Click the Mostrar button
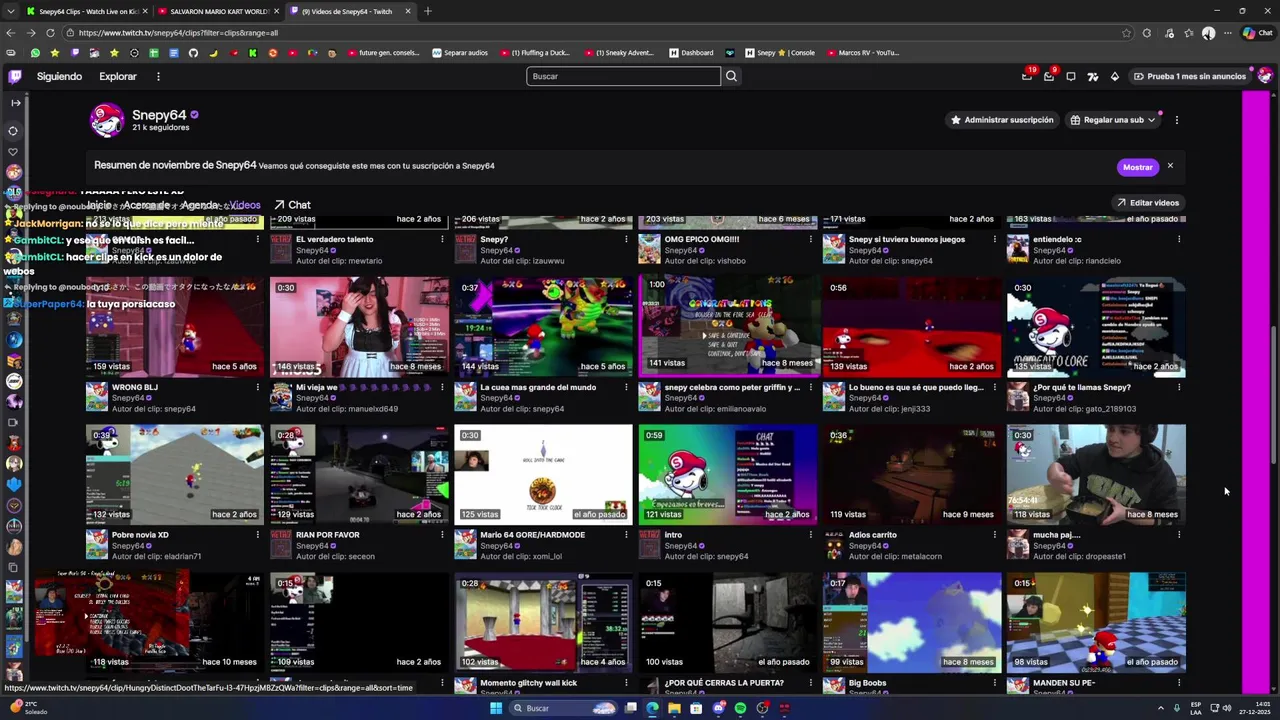Image resolution: width=1280 pixels, height=720 pixels. [1137, 167]
